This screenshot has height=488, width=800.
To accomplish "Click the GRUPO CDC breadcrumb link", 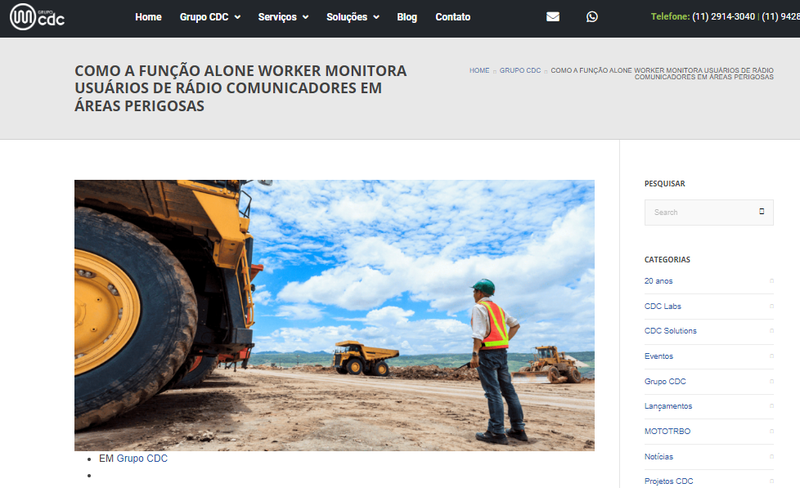I will coord(520,71).
